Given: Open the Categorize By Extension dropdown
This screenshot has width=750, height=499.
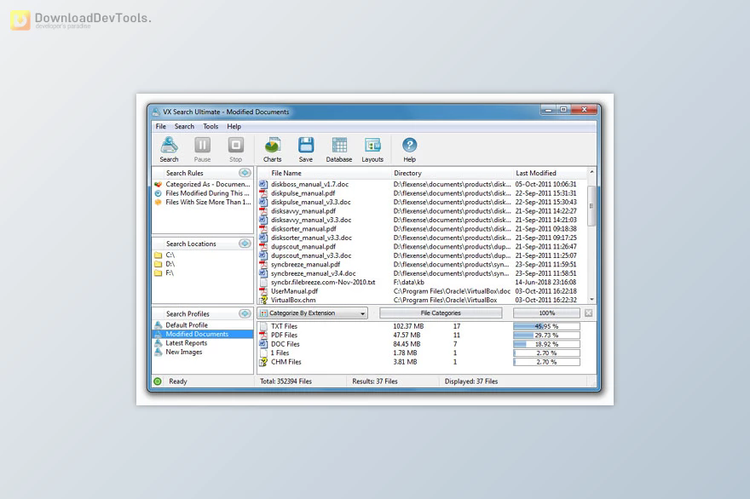Looking at the screenshot, I should pyautogui.click(x=312, y=313).
